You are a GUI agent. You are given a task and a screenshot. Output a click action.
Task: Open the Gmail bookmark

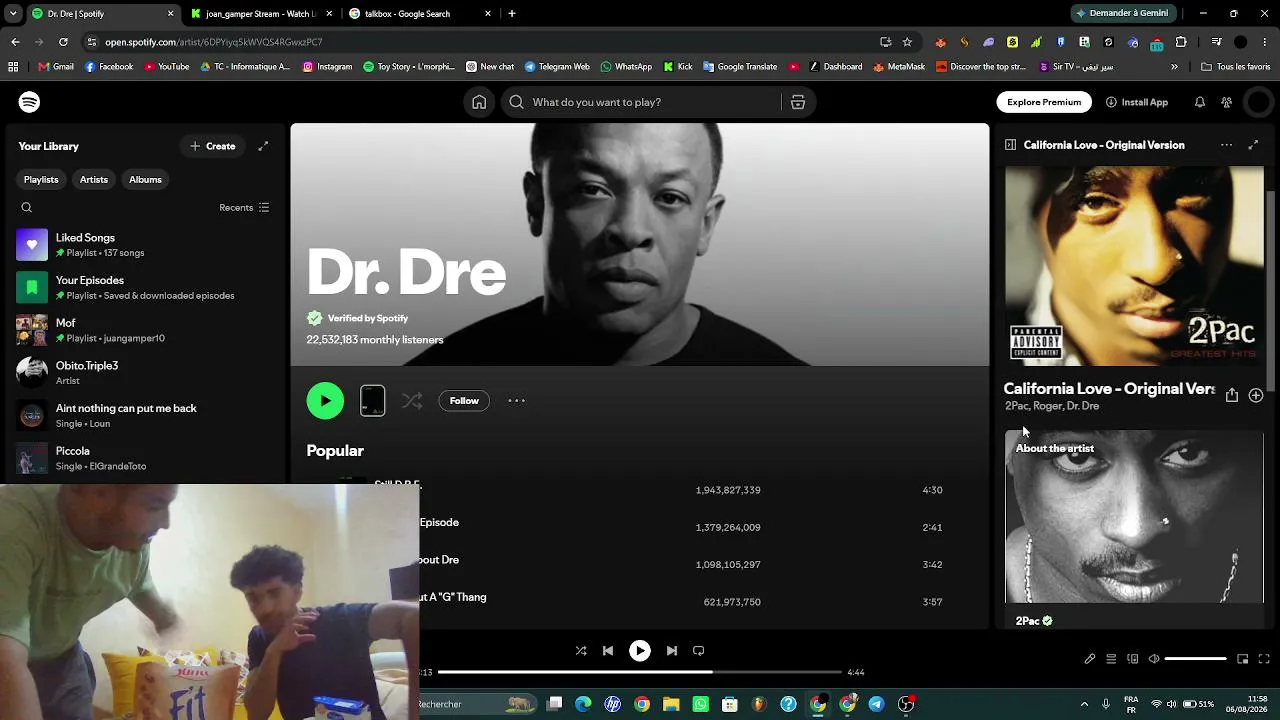(56, 67)
